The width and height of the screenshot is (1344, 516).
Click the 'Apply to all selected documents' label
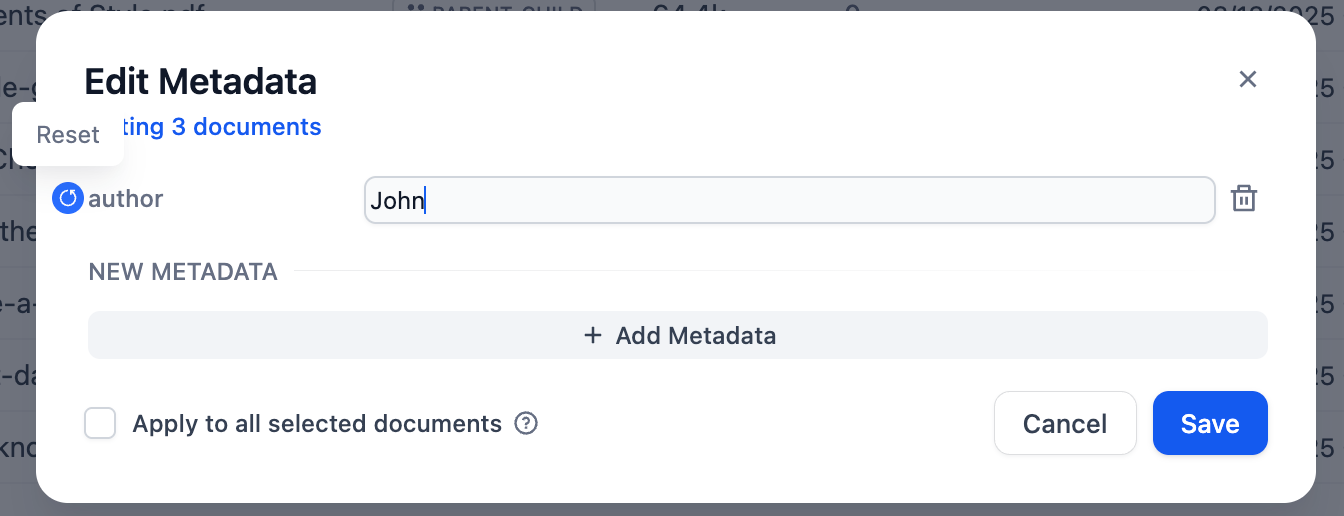(317, 424)
